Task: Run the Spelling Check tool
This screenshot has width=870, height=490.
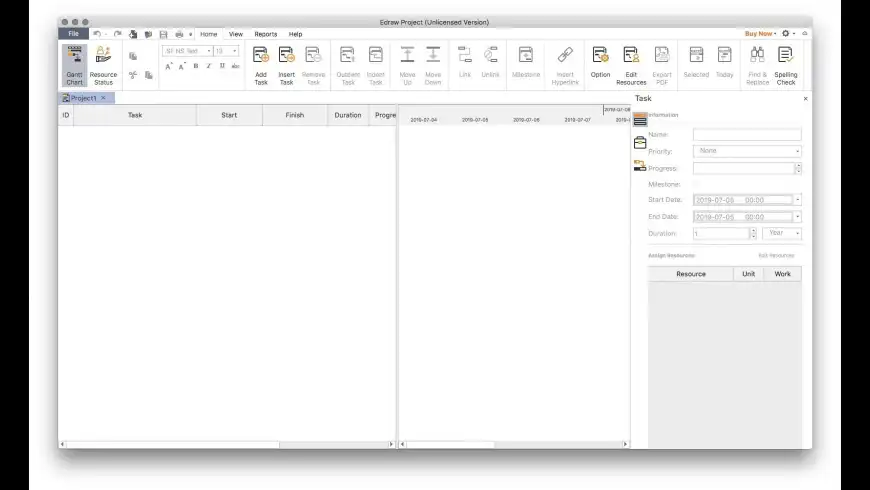Action: pos(786,64)
